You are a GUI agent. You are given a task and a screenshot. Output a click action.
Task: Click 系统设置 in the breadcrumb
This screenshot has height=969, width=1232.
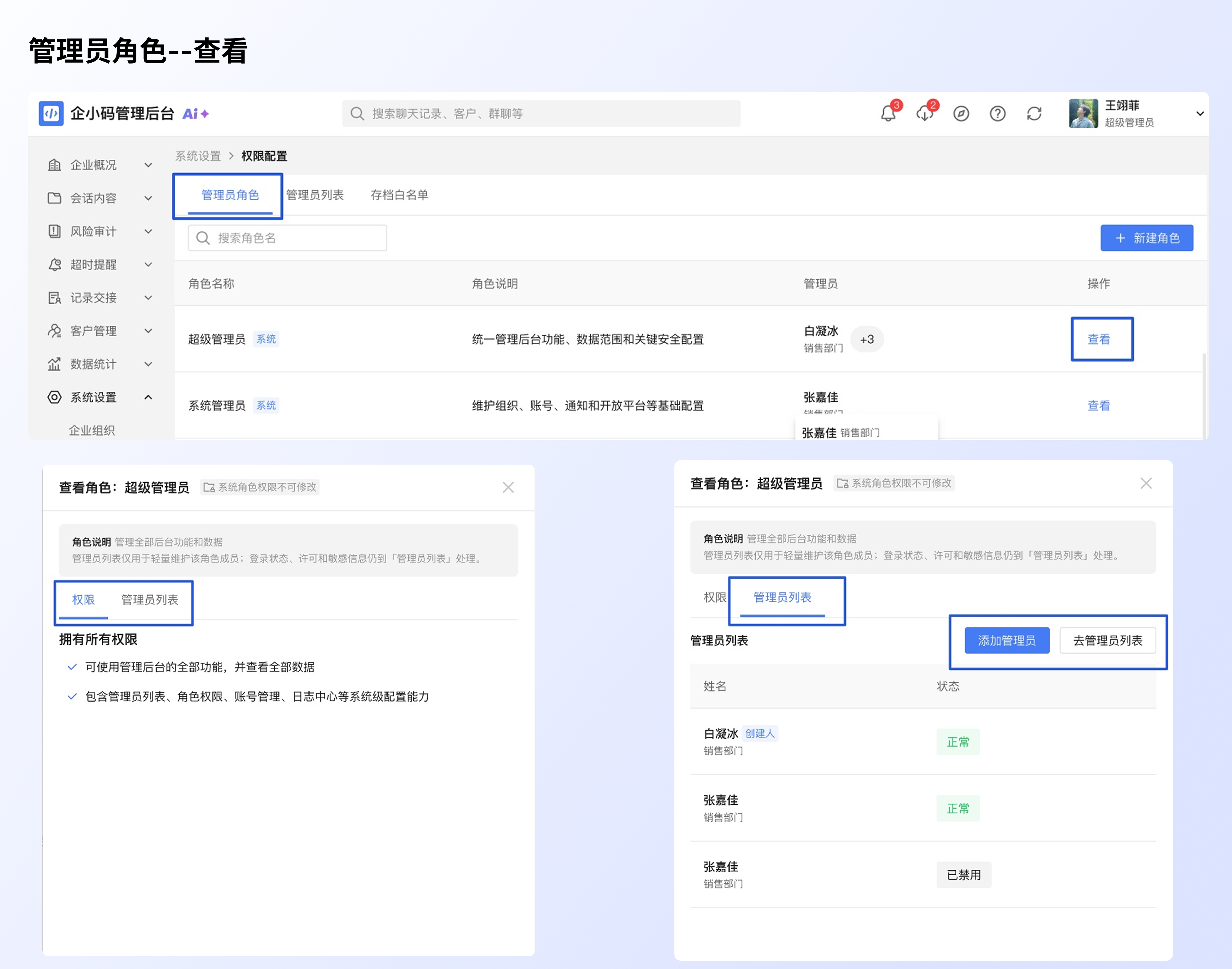198,156
